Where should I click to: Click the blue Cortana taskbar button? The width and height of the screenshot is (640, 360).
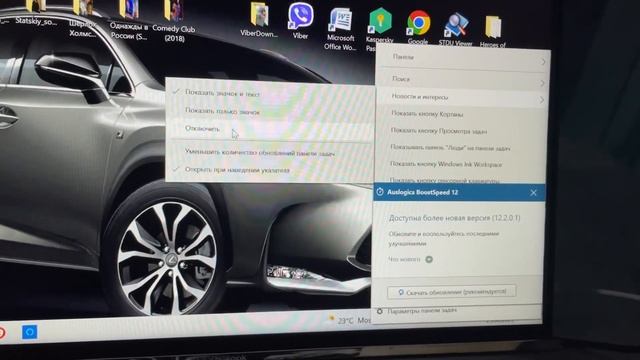pos(29,332)
